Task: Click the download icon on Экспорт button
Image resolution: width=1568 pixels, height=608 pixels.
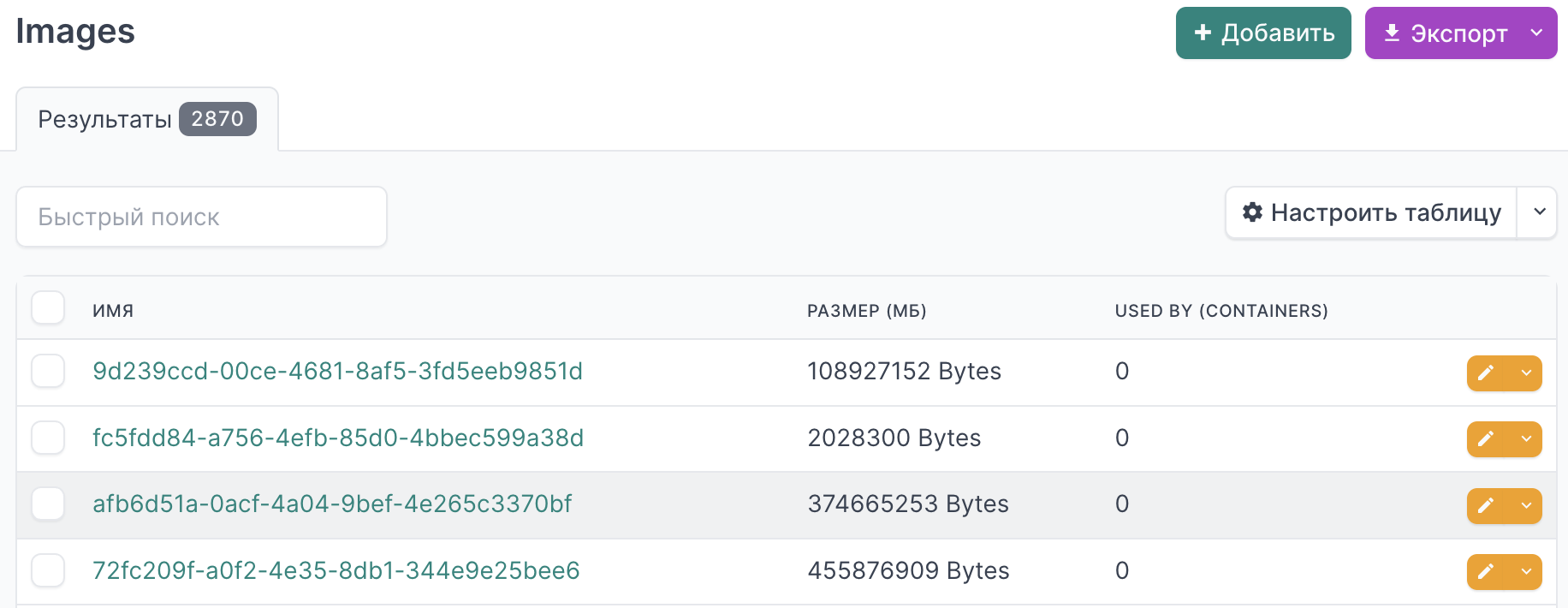Action: 1392,33
